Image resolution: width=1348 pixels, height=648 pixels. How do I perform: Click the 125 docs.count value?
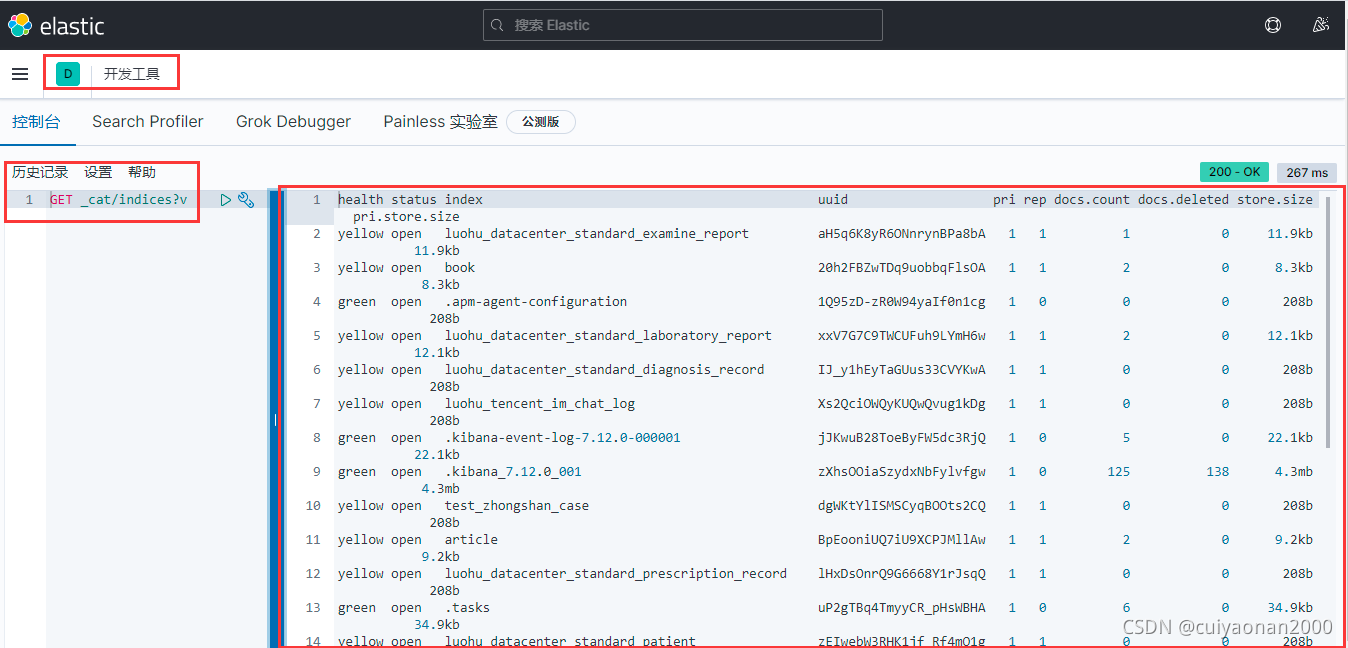pos(1119,472)
